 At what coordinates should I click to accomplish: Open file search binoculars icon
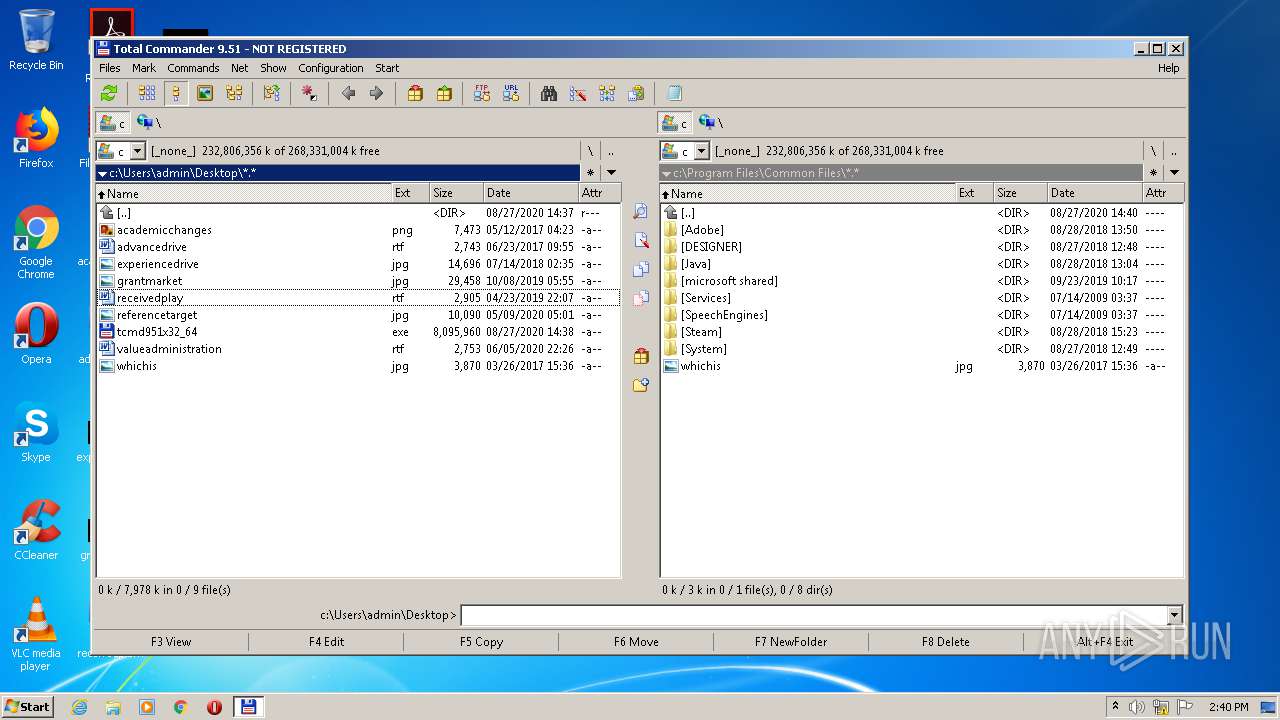(x=549, y=93)
